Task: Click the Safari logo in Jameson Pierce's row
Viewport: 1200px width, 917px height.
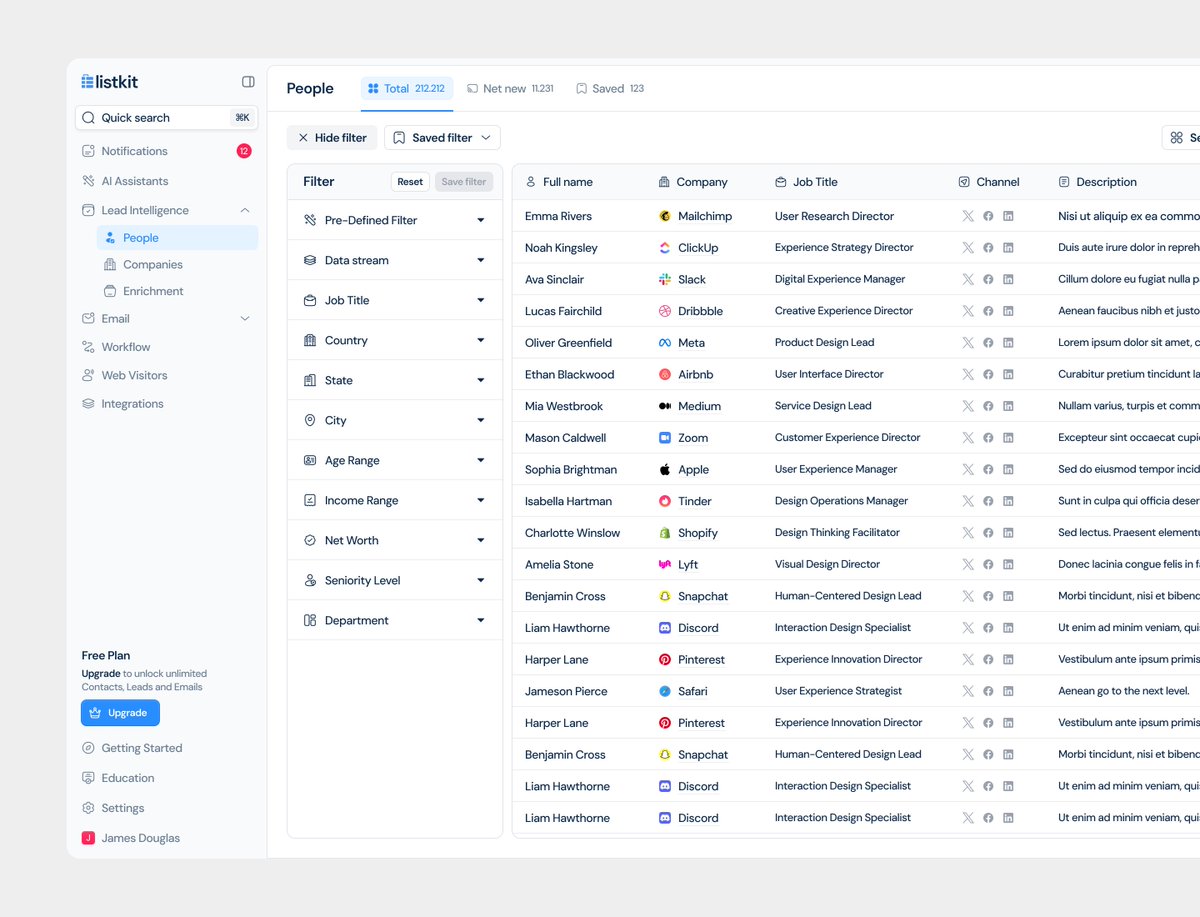Action: click(x=665, y=691)
